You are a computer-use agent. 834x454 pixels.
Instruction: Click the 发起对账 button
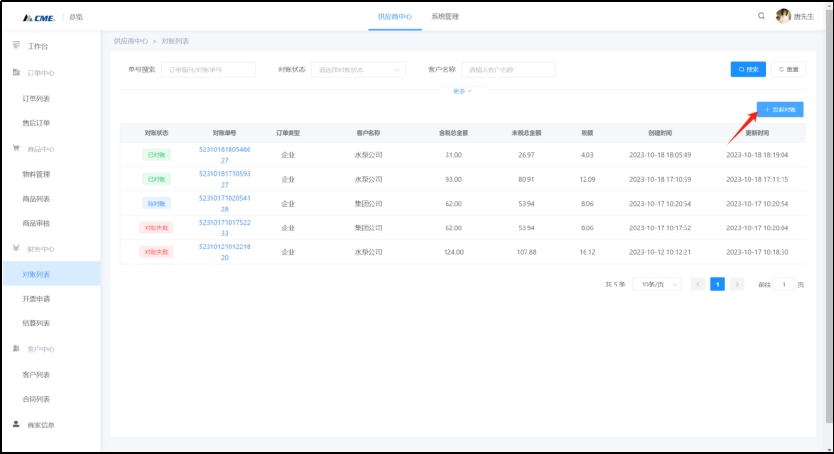[x=779, y=108]
